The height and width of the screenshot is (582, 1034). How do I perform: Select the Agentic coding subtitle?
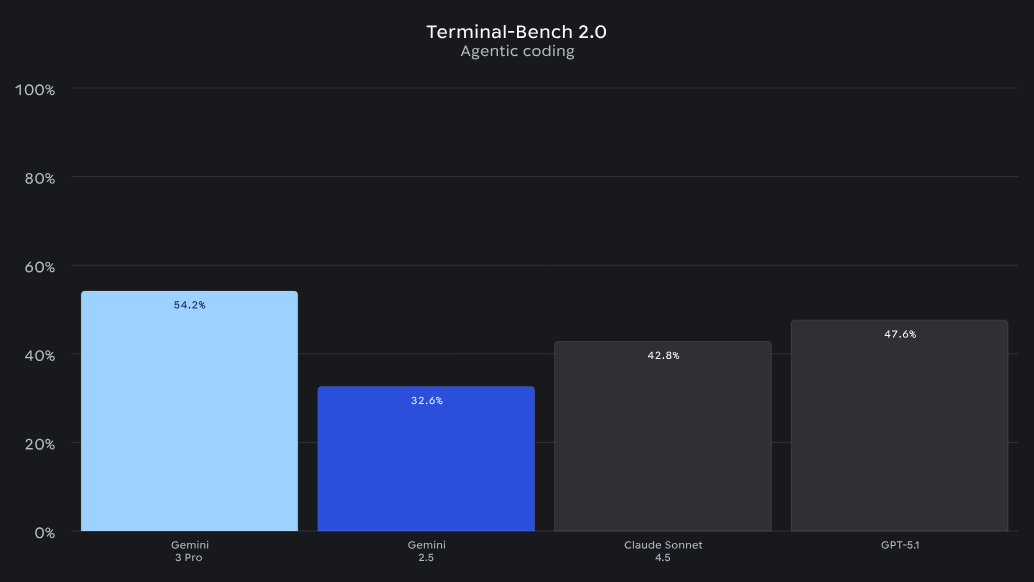[x=516, y=51]
